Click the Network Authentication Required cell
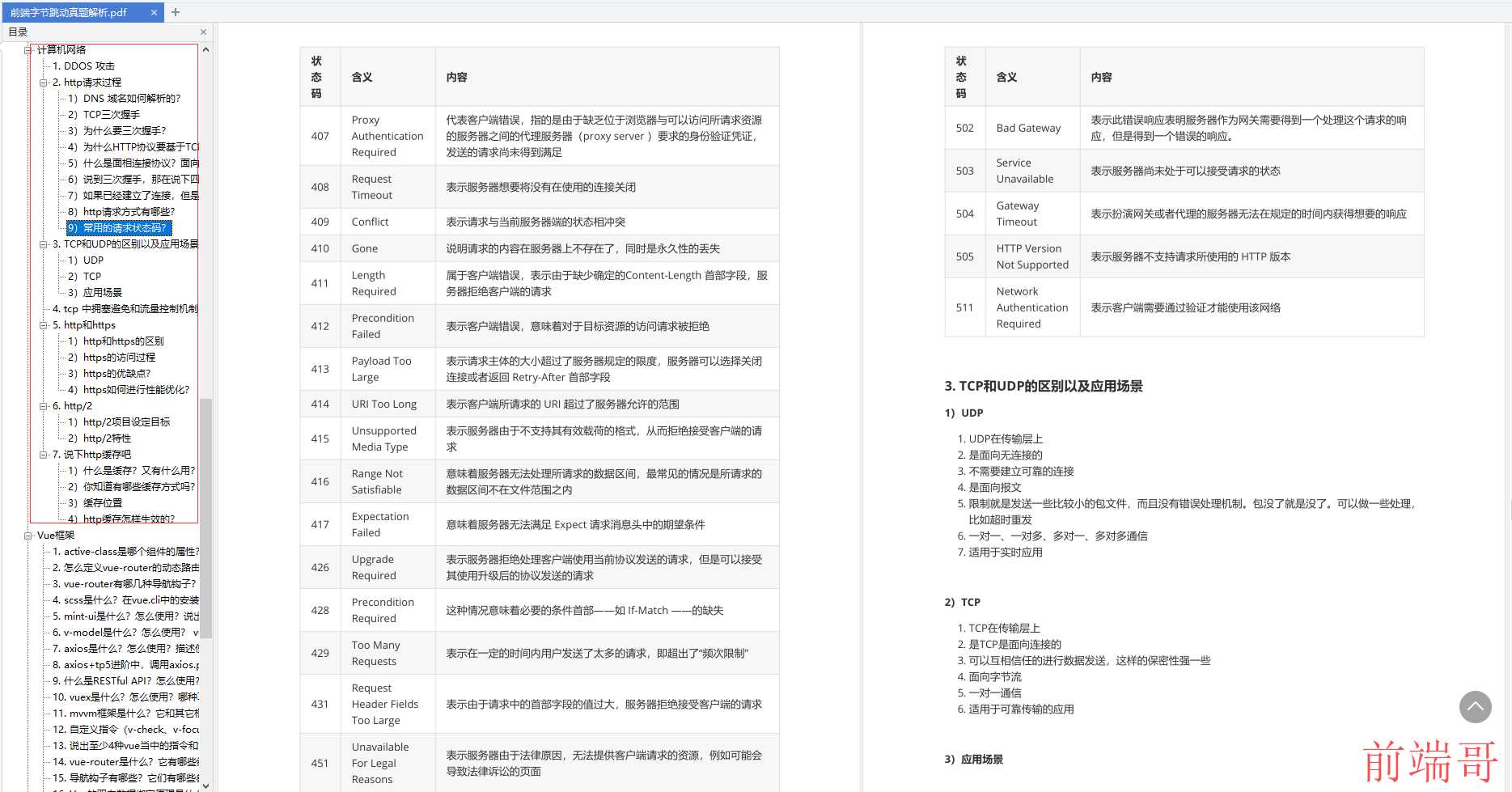 point(1032,307)
